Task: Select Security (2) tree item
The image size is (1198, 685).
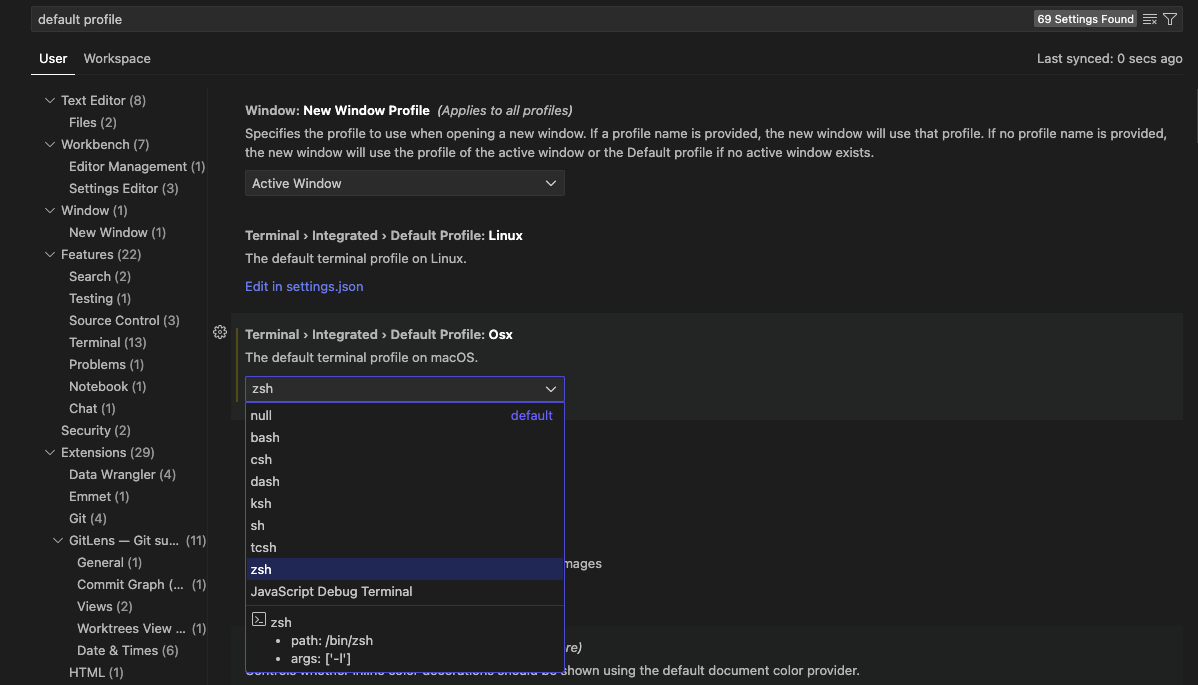Action: 96,431
